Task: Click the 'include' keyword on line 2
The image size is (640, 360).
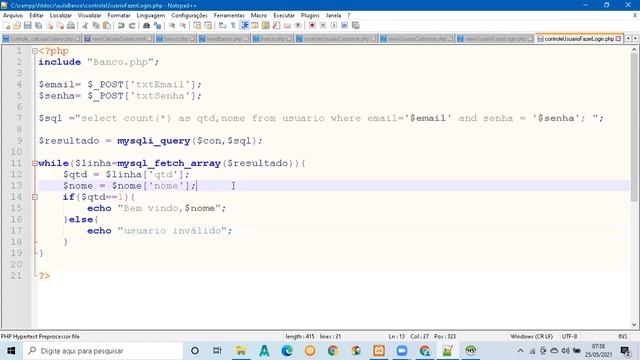Action: coord(60,62)
